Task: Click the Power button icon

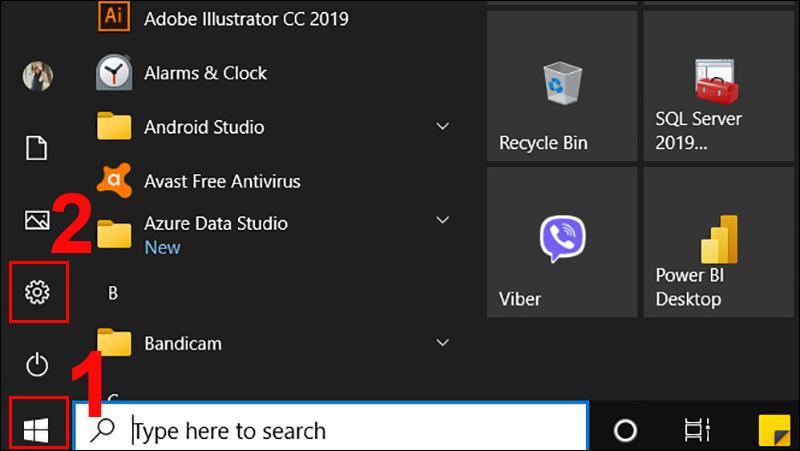Action: pos(37,365)
